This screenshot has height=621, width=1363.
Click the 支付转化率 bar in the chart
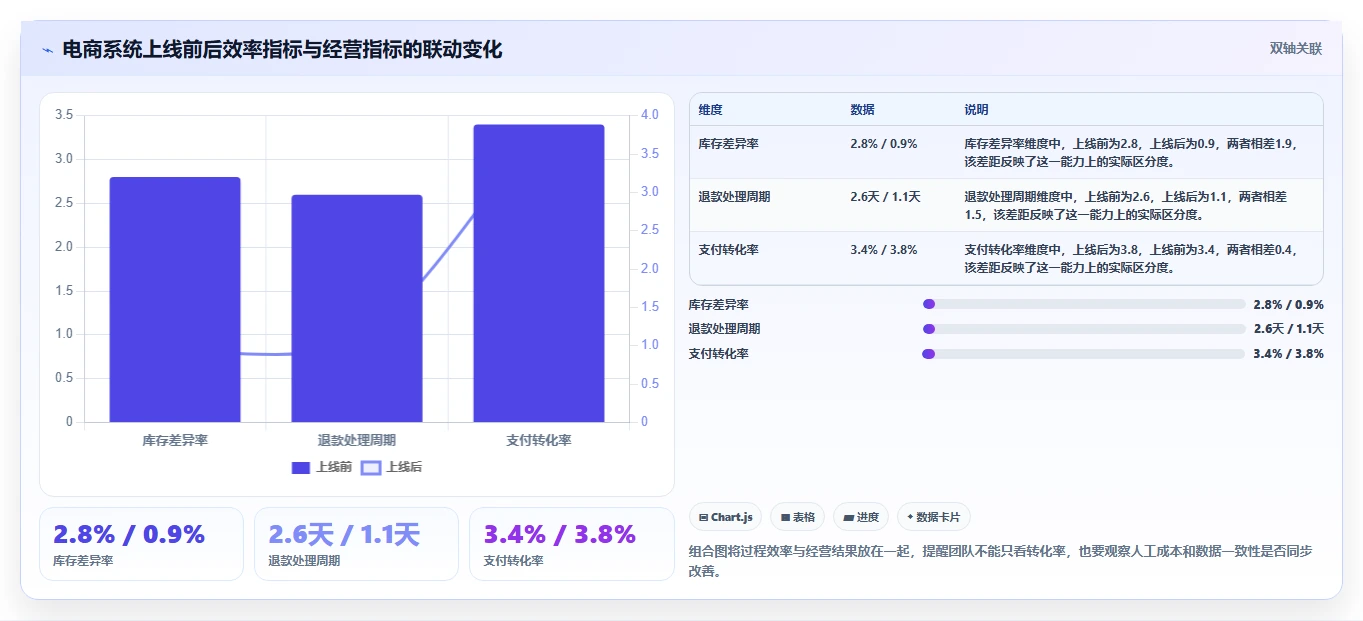click(x=539, y=273)
